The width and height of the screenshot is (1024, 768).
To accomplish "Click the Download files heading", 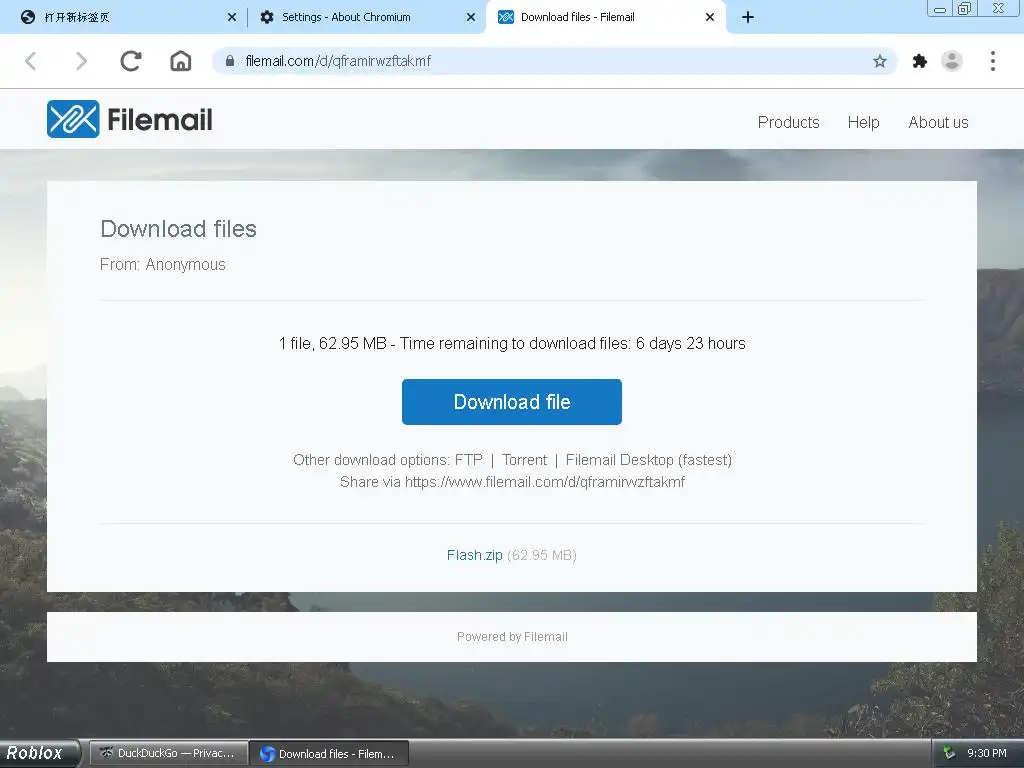I will [178, 229].
